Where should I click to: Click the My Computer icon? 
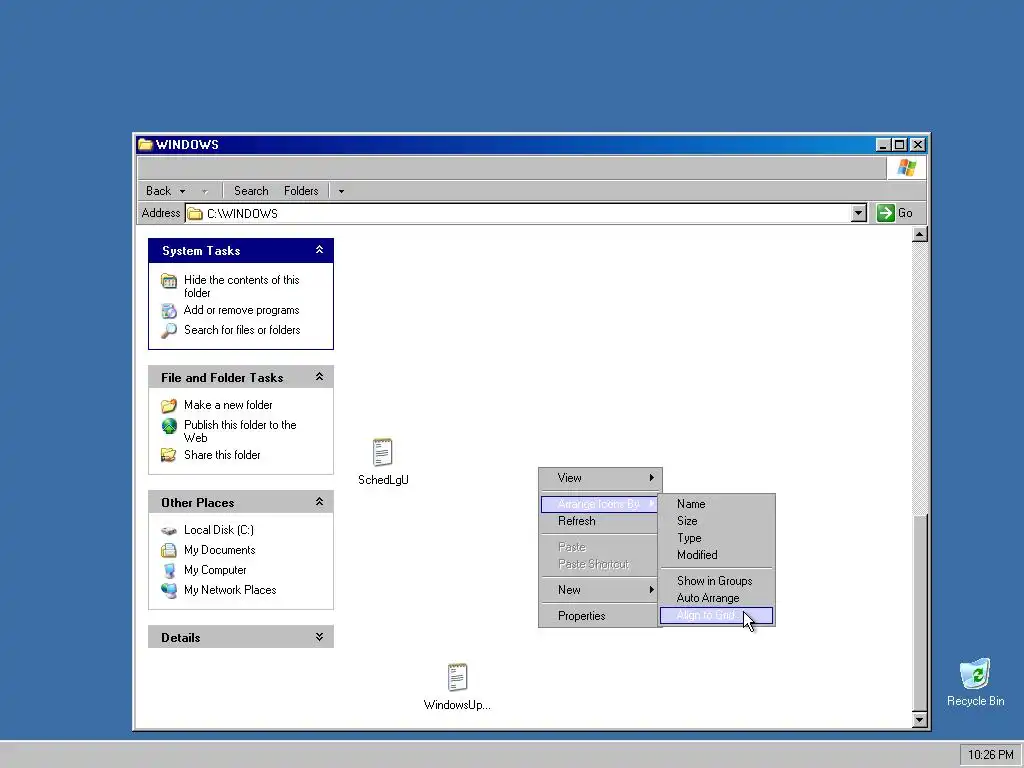point(168,570)
